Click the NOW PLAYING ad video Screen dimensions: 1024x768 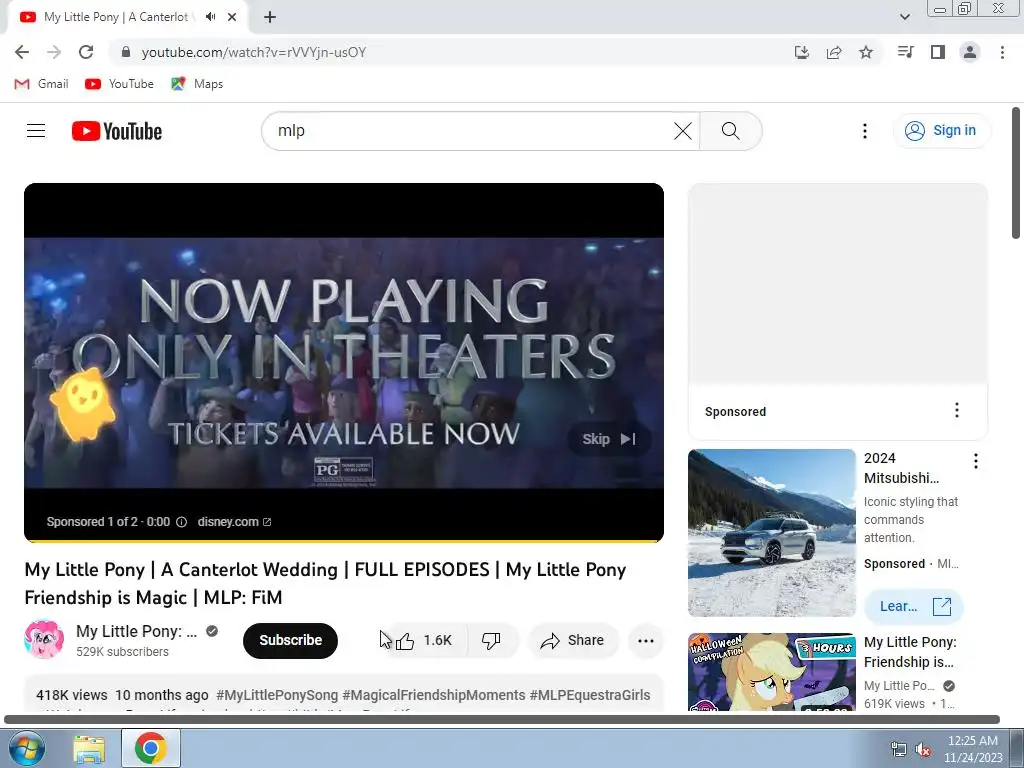coord(344,362)
